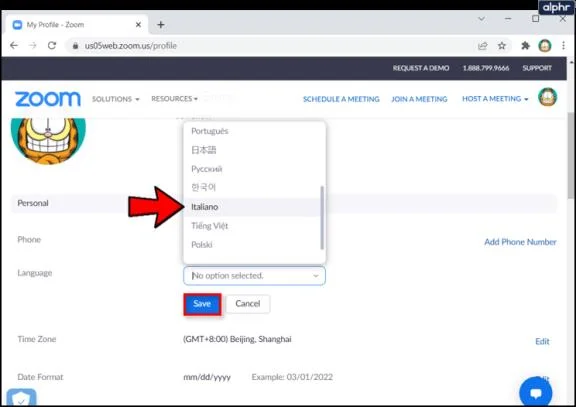Expand the Solutions dropdown menu
576x407 pixels.
115,99
